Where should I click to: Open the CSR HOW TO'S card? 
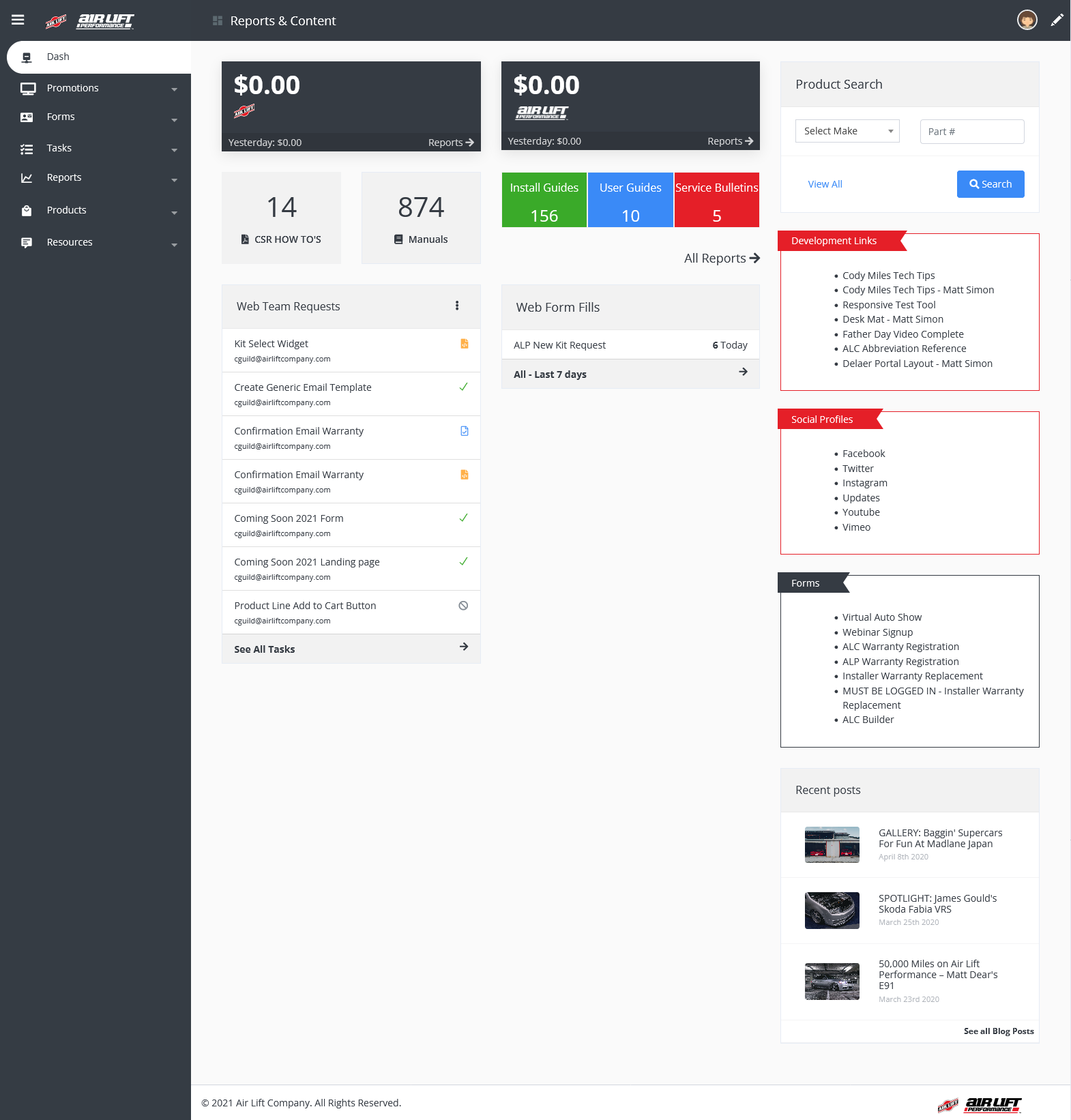tap(281, 218)
